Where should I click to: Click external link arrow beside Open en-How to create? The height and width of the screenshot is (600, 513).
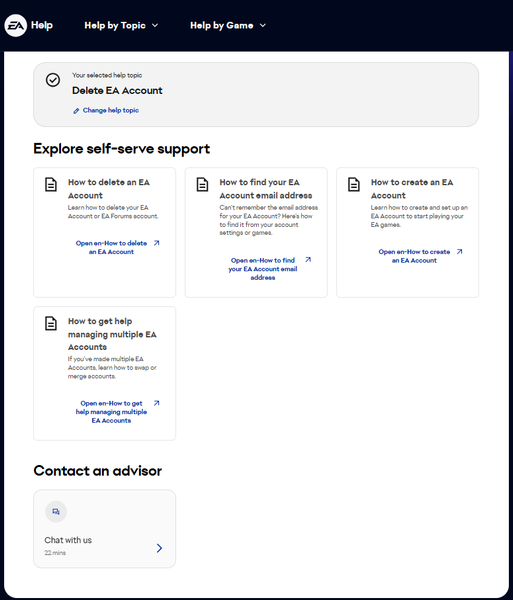(x=459, y=251)
